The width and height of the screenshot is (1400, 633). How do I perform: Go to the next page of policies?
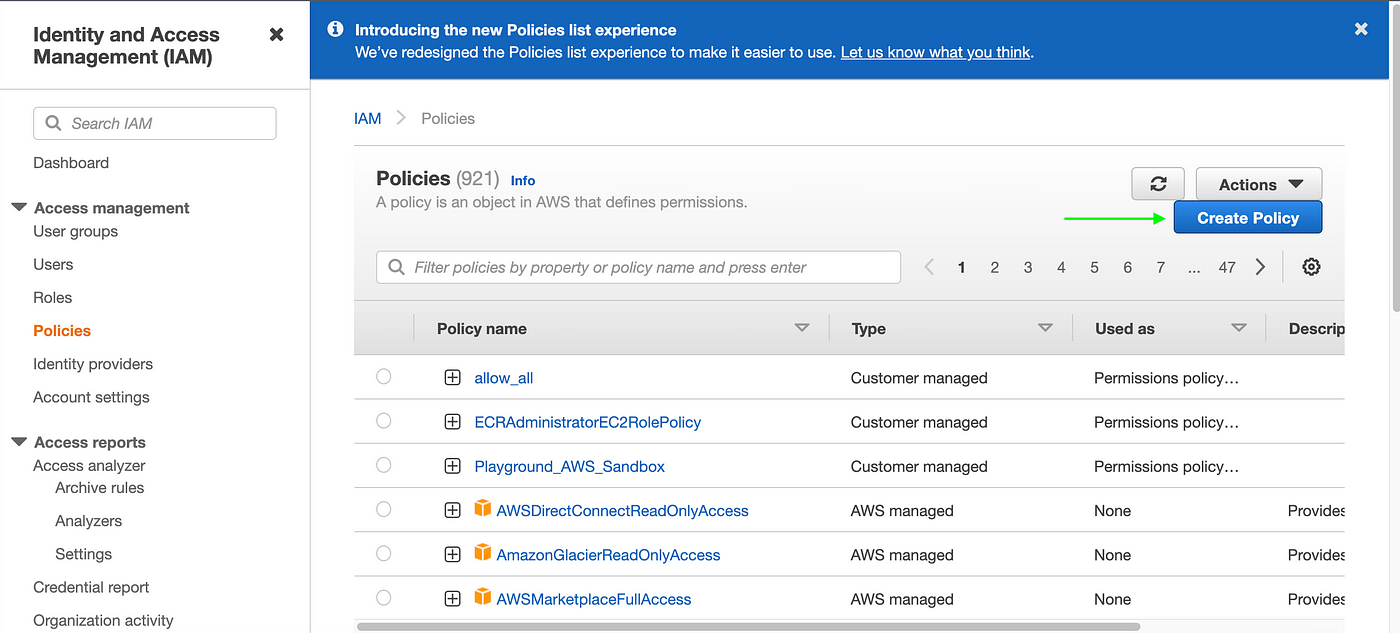pos(1260,267)
